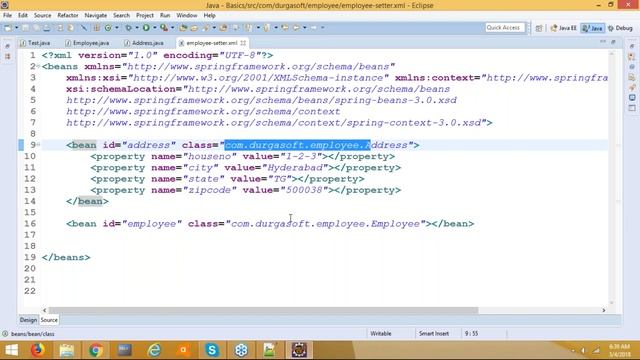Image resolution: width=640 pixels, height=360 pixels.
Task: Open the Navigate menu
Action: (x=96, y=16)
